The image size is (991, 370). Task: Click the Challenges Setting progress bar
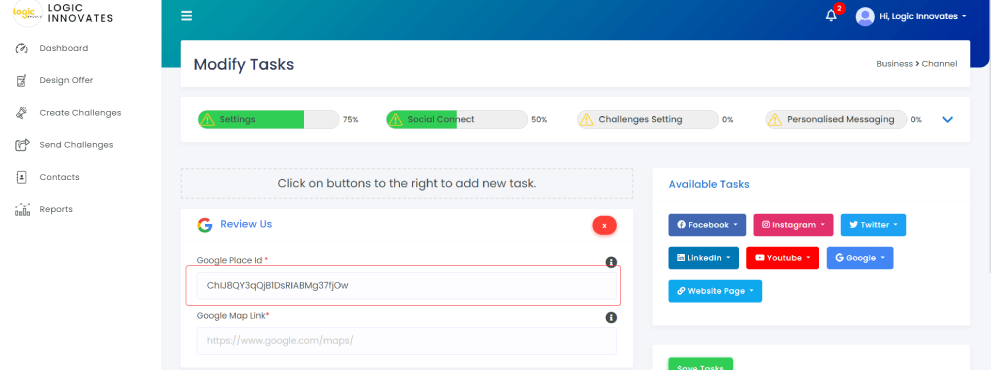(x=648, y=119)
